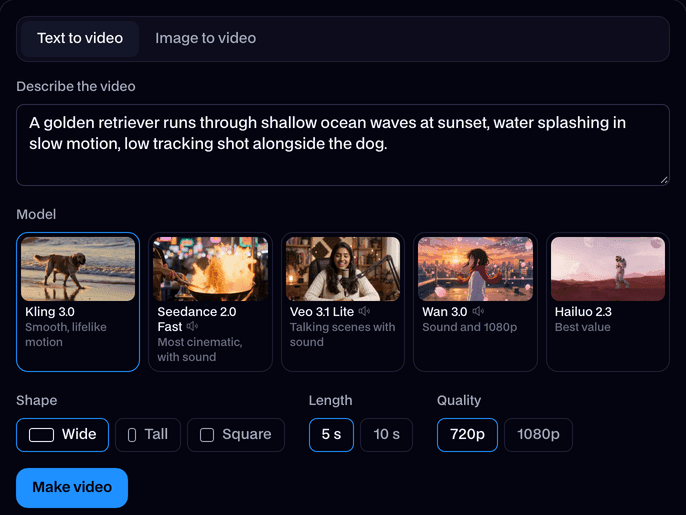Click the flaming wok thumbnail
The width and height of the screenshot is (686, 515).
210,269
